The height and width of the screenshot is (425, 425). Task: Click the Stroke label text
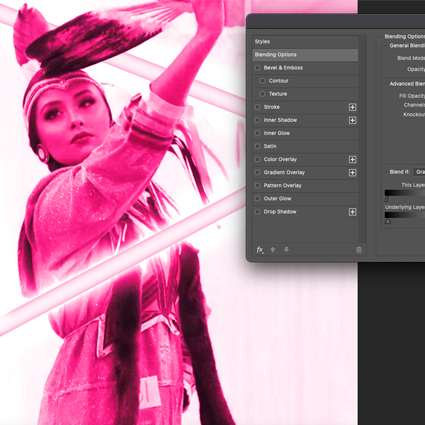click(271, 107)
